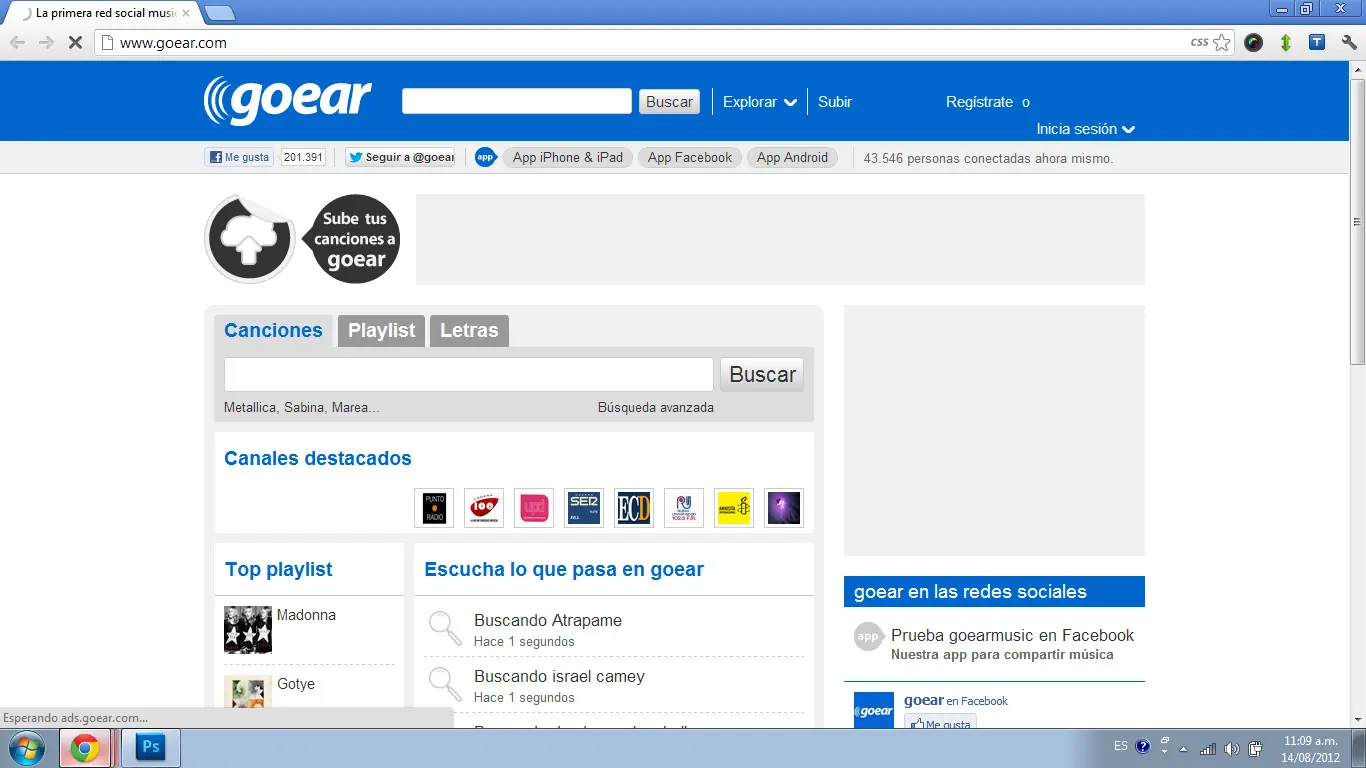Click the header Buscar button
1366x768 pixels.
click(669, 102)
